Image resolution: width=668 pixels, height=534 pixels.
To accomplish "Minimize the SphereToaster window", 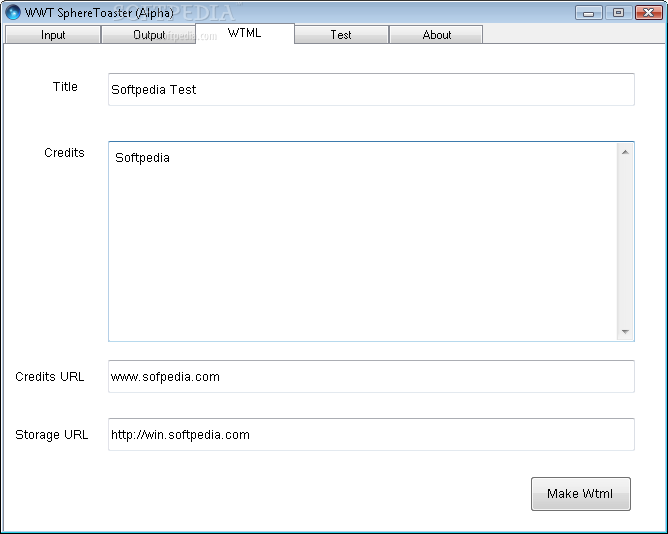I will (x=588, y=13).
